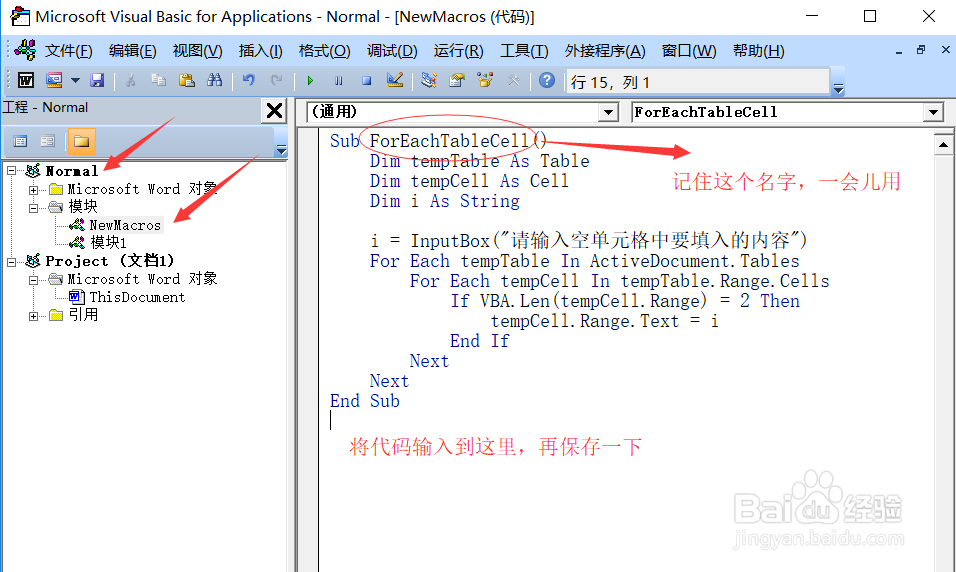Open the 窗口(W) menu
The width and height of the screenshot is (956, 572).
pyautogui.click(x=689, y=51)
